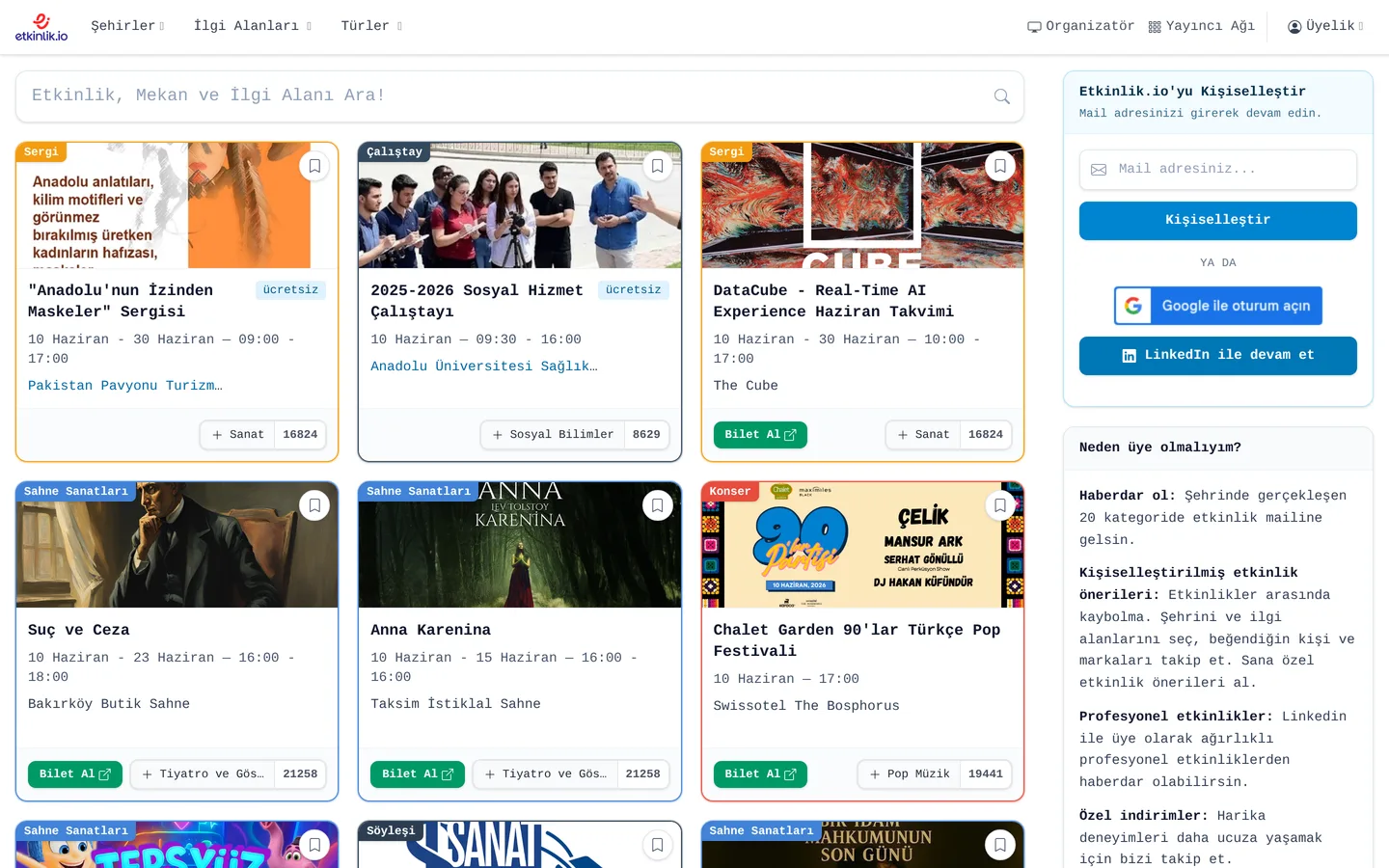
Task: Open the Anna Karenina poster thumbnail
Action: click(x=520, y=545)
